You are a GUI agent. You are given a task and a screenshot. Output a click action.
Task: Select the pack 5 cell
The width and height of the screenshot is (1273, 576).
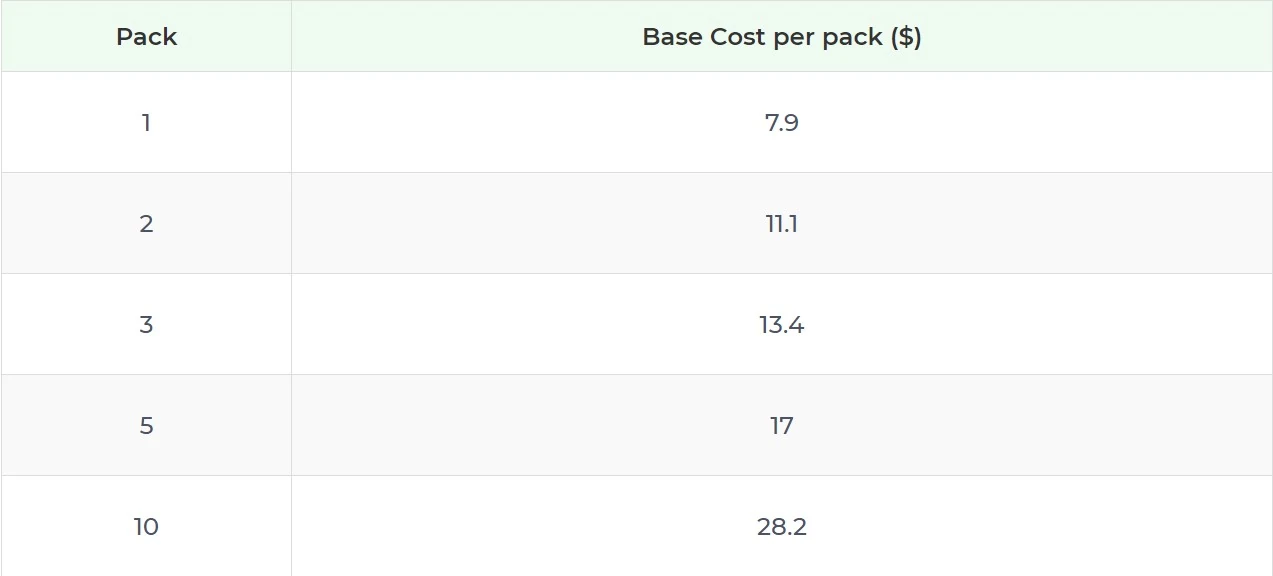[146, 426]
